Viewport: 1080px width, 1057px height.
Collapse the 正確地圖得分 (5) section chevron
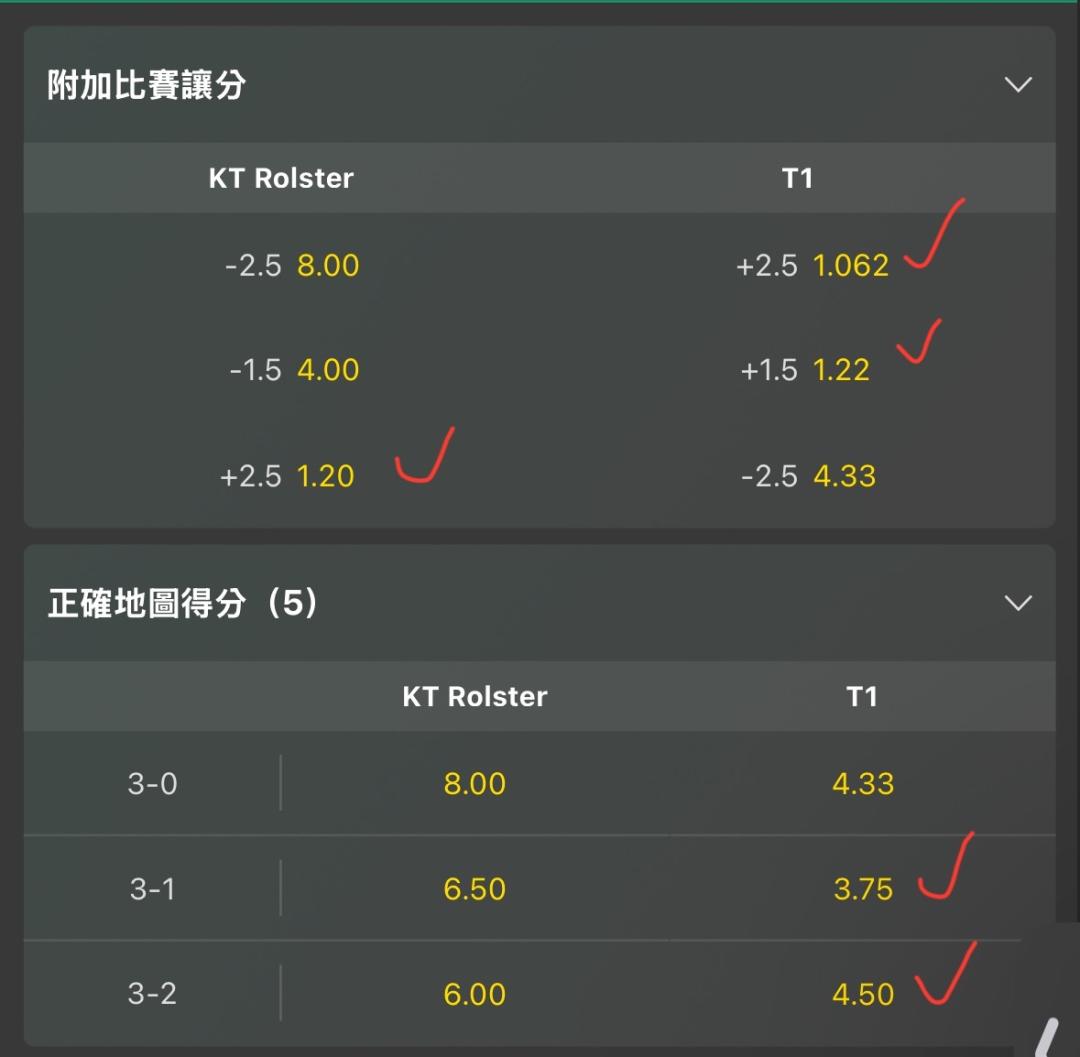[x=1017, y=603]
